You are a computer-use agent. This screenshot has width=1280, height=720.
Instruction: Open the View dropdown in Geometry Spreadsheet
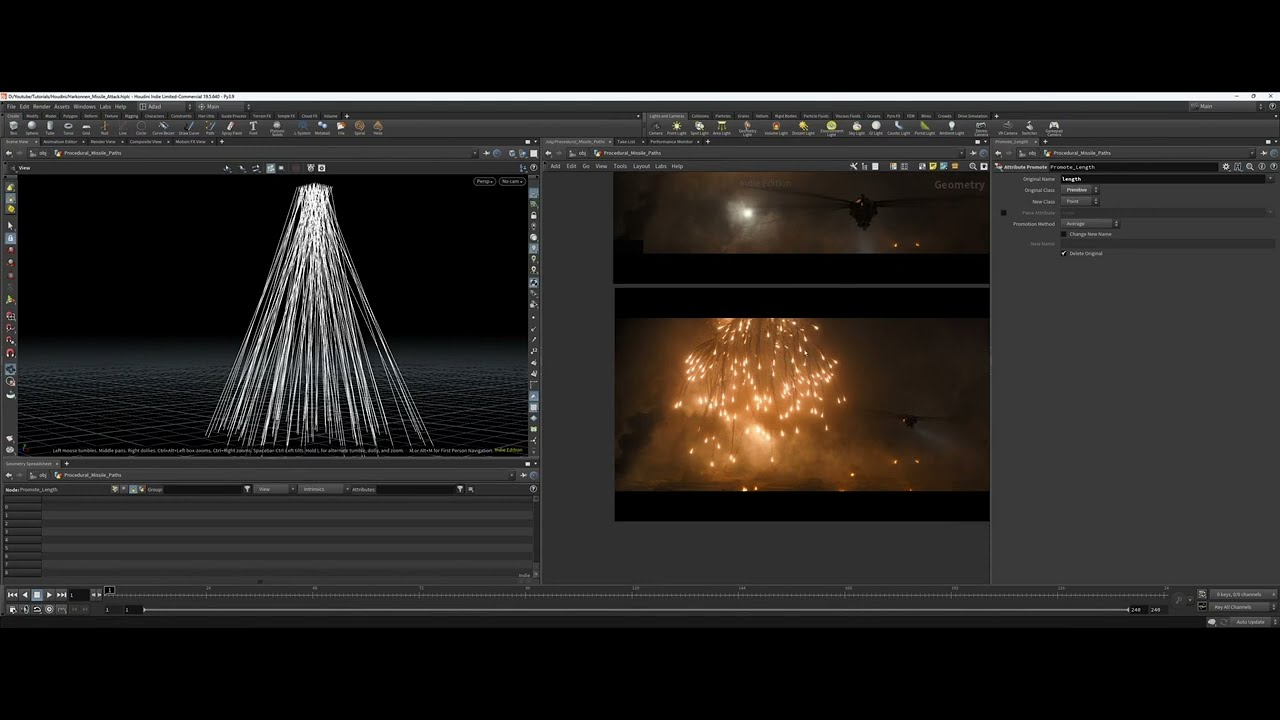coord(275,489)
